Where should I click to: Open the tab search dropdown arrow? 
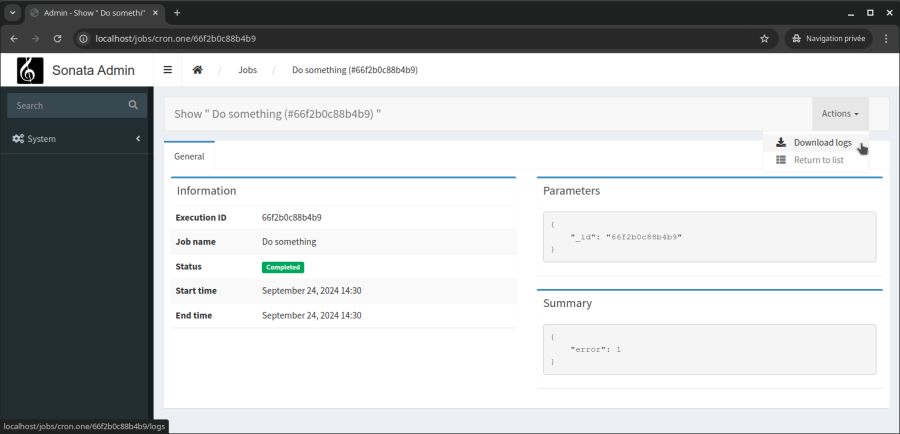tap(12, 13)
